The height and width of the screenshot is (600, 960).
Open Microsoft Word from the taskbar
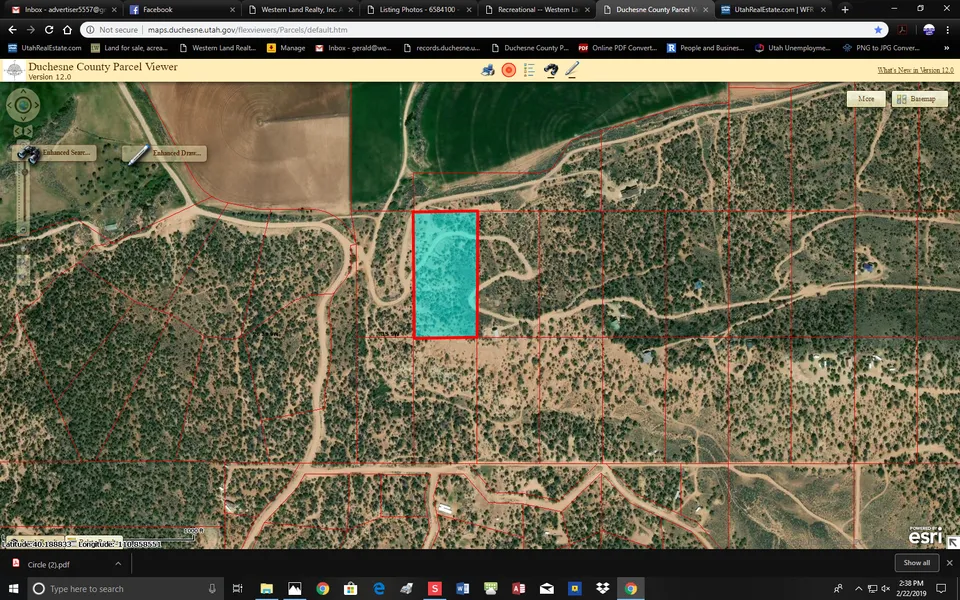coord(462,588)
